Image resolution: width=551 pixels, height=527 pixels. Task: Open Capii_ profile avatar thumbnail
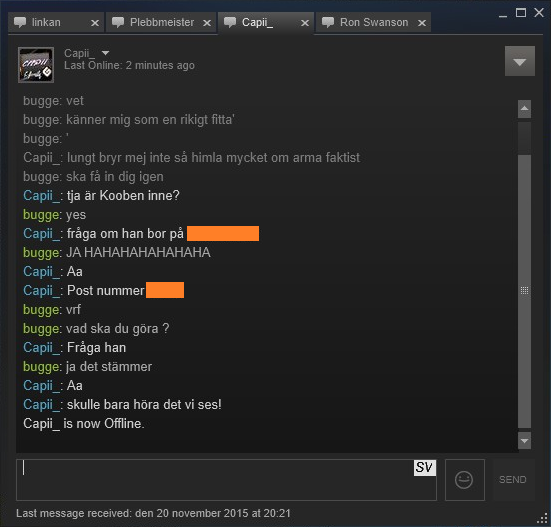(36, 65)
